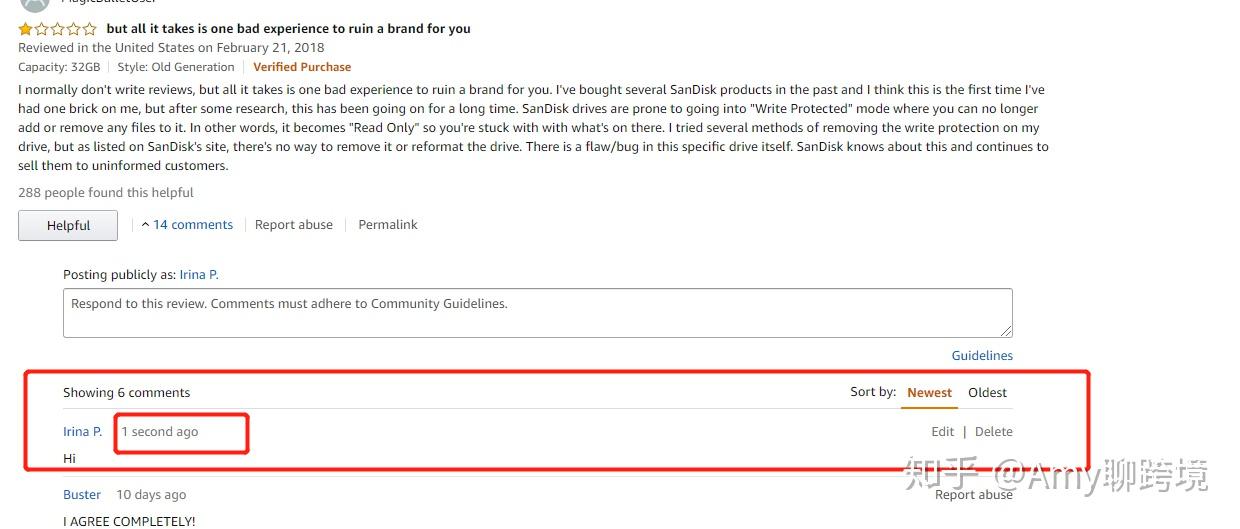
Task: Click into the review response text box
Action: point(537,313)
